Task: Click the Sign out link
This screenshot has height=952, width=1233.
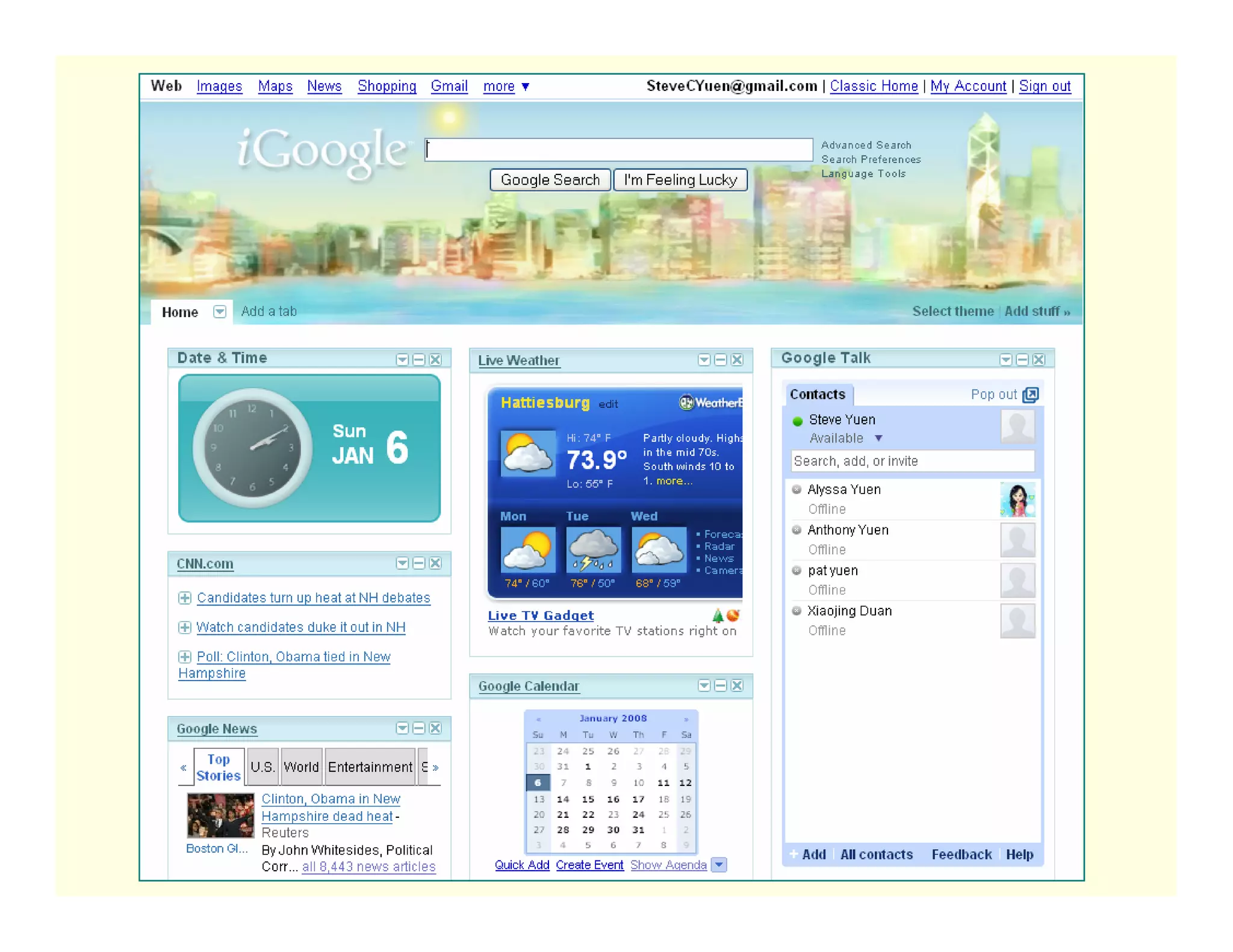Action: pos(1045,87)
